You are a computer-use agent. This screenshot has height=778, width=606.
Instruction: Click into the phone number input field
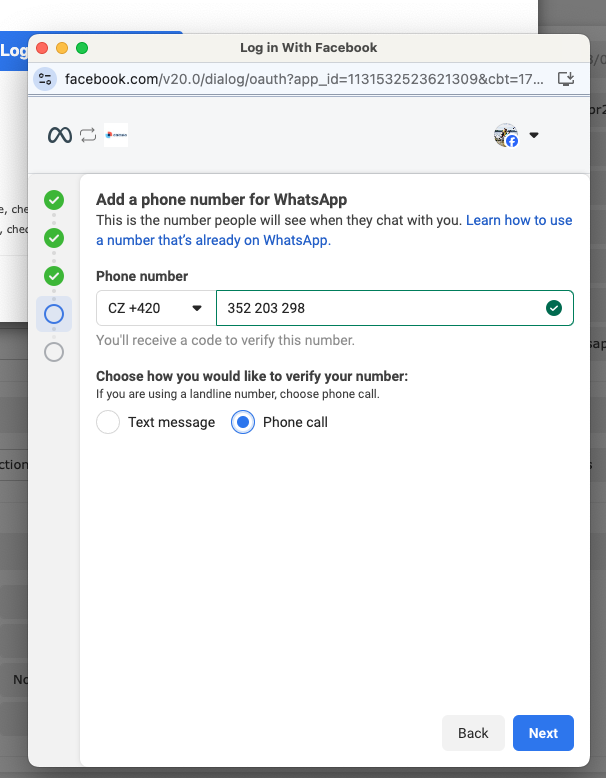coord(380,308)
